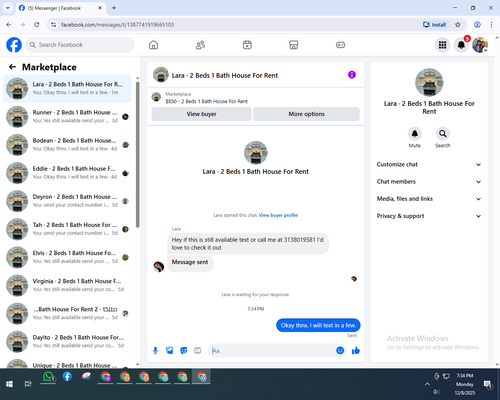Image resolution: width=500 pixels, height=400 pixels.
Task: Open the Dayito conversation
Action: [x=67, y=341]
